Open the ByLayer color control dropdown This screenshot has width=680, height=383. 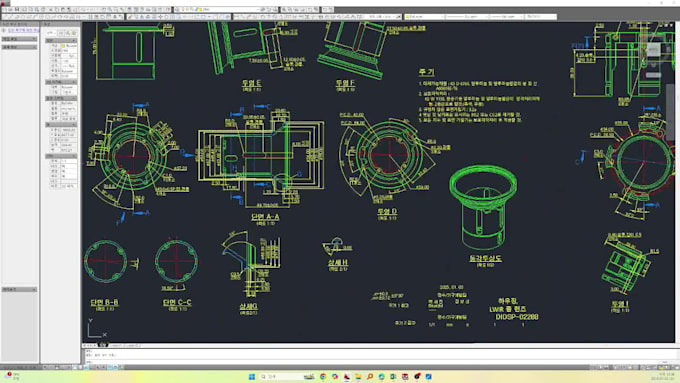[425, 16]
